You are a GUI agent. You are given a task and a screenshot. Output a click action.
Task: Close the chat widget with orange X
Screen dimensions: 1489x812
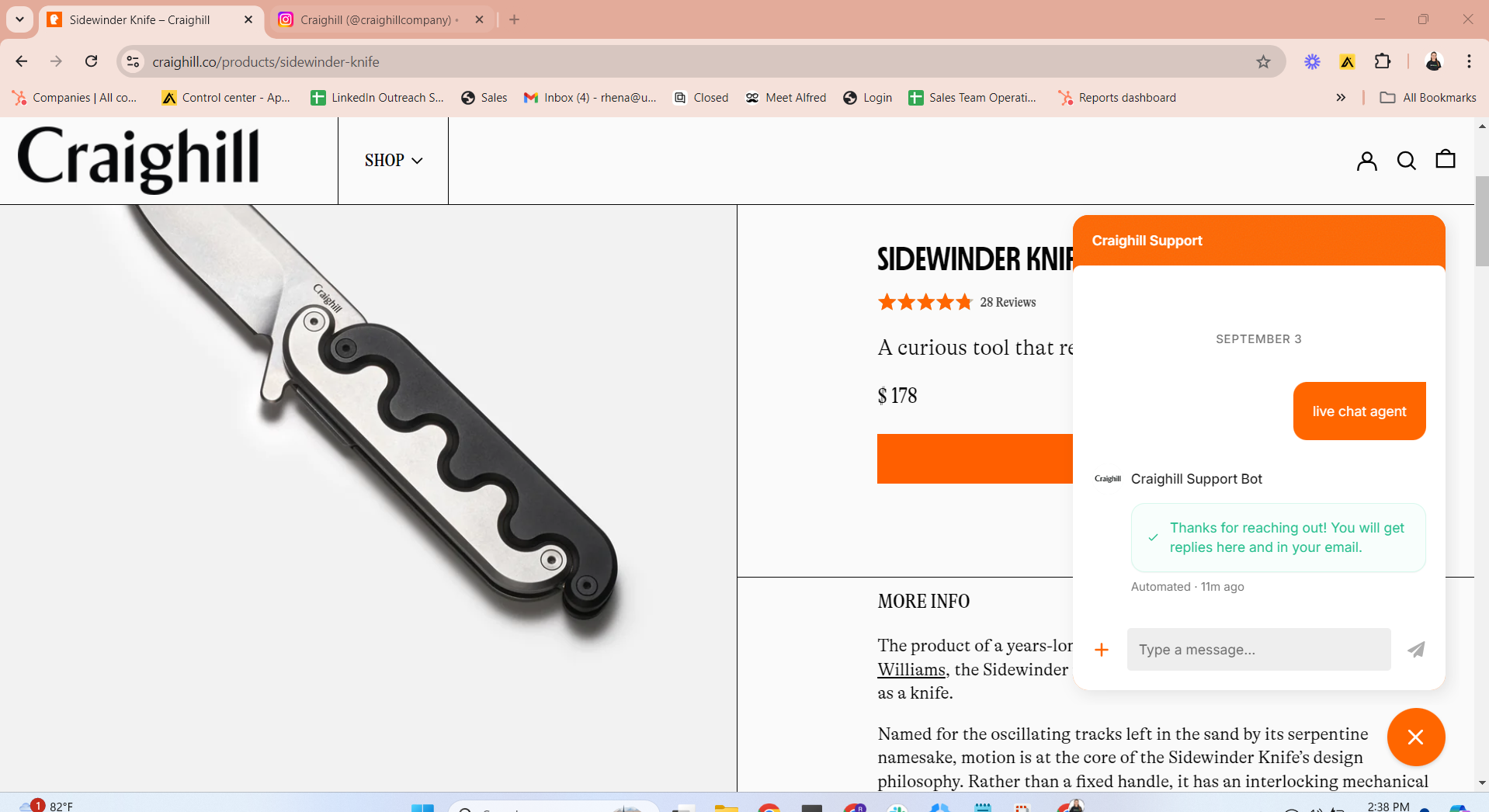coord(1415,737)
